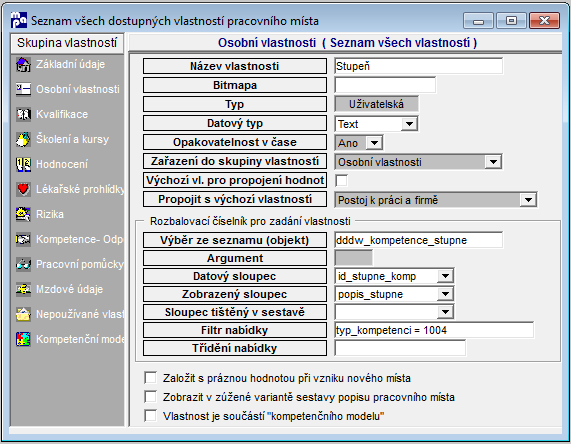
Task: Click the Filtr nabídky typ_kompetenci field
Action: tap(434, 330)
